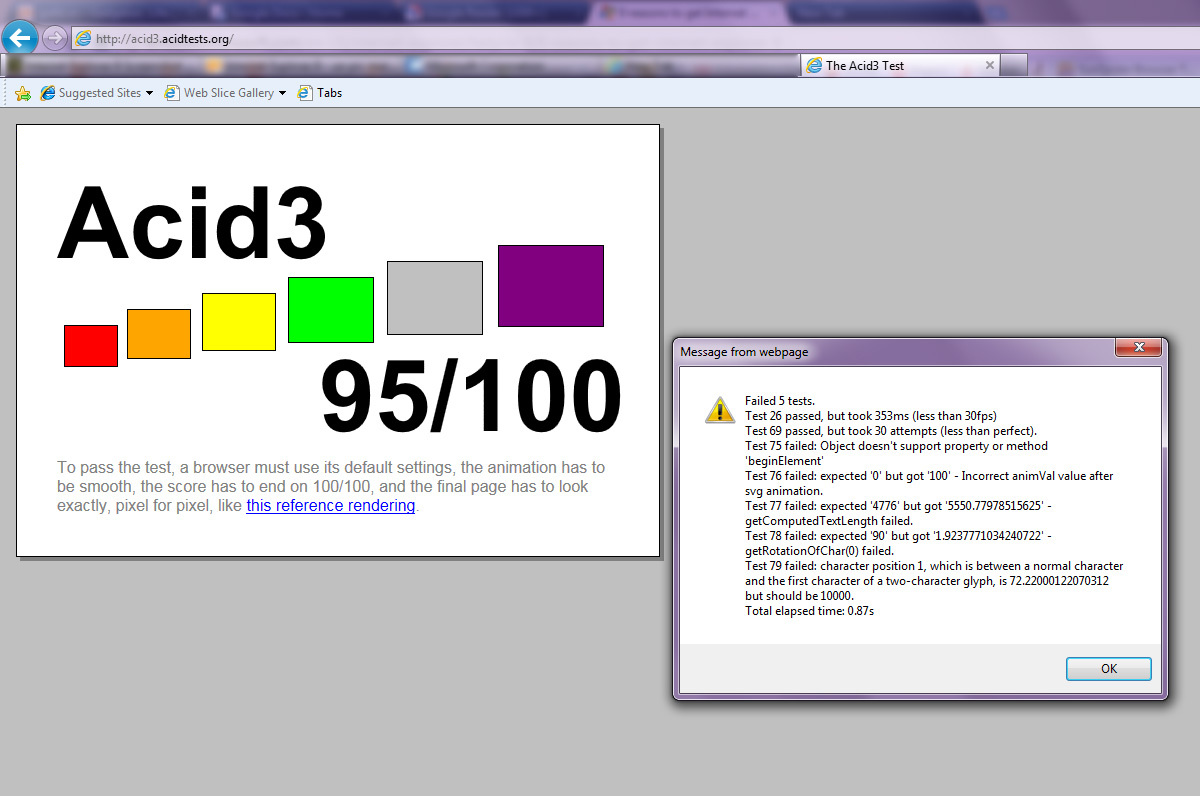
Task: Click the Suggested Sites icon
Action: [48, 93]
